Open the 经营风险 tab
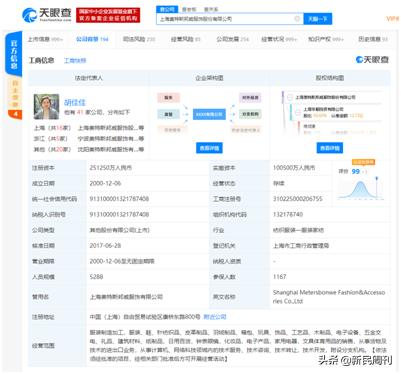 185,39
